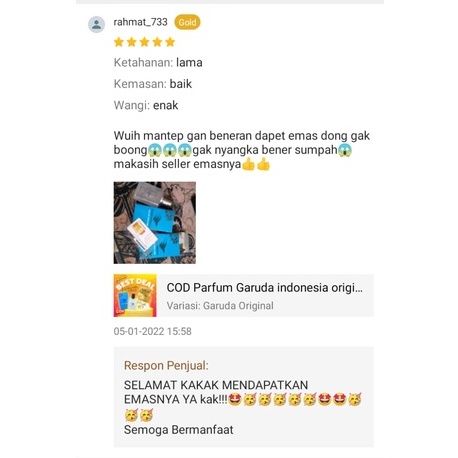Screen dimensions: 458x458
Task: Select the Semoga Bermanfaat reply text
Action: pos(179,430)
